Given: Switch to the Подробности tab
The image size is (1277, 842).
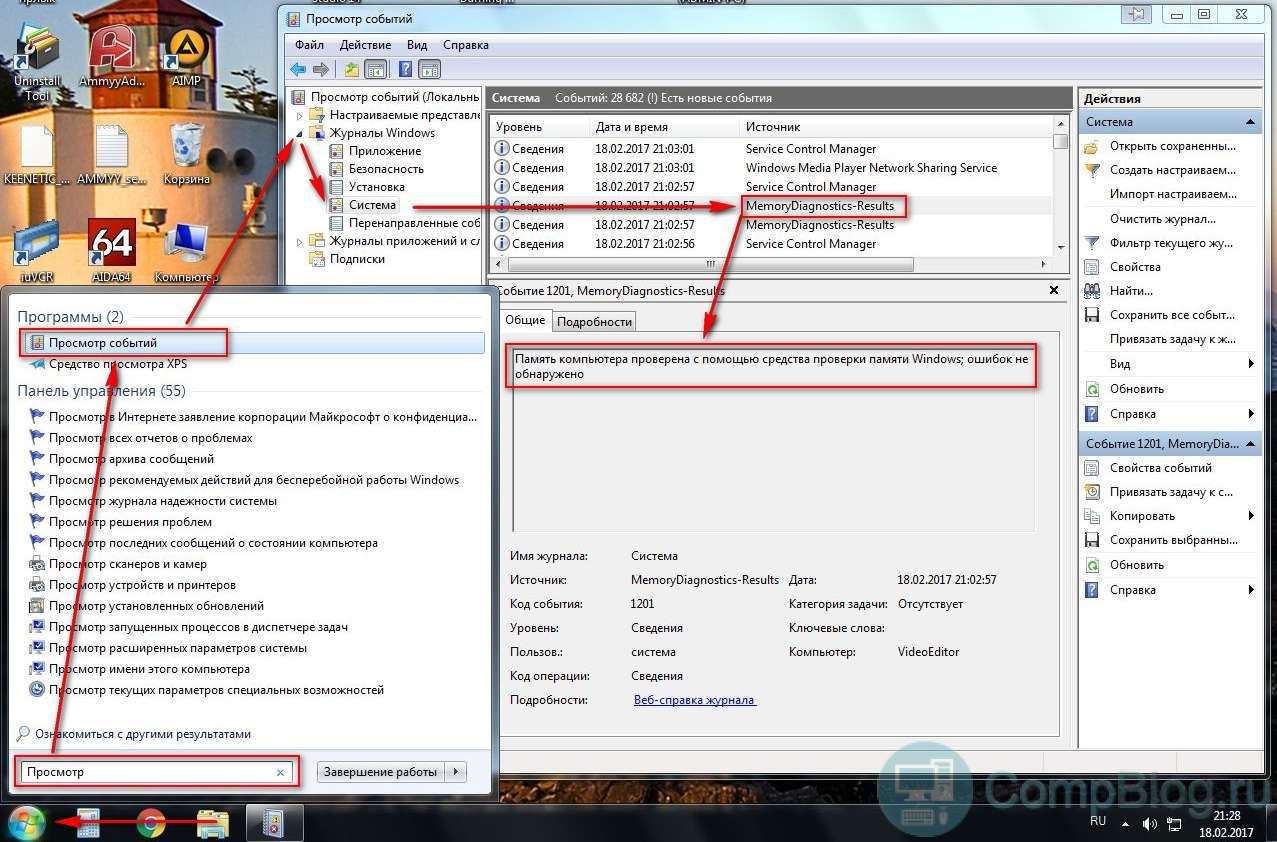Looking at the screenshot, I should tap(594, 321).
